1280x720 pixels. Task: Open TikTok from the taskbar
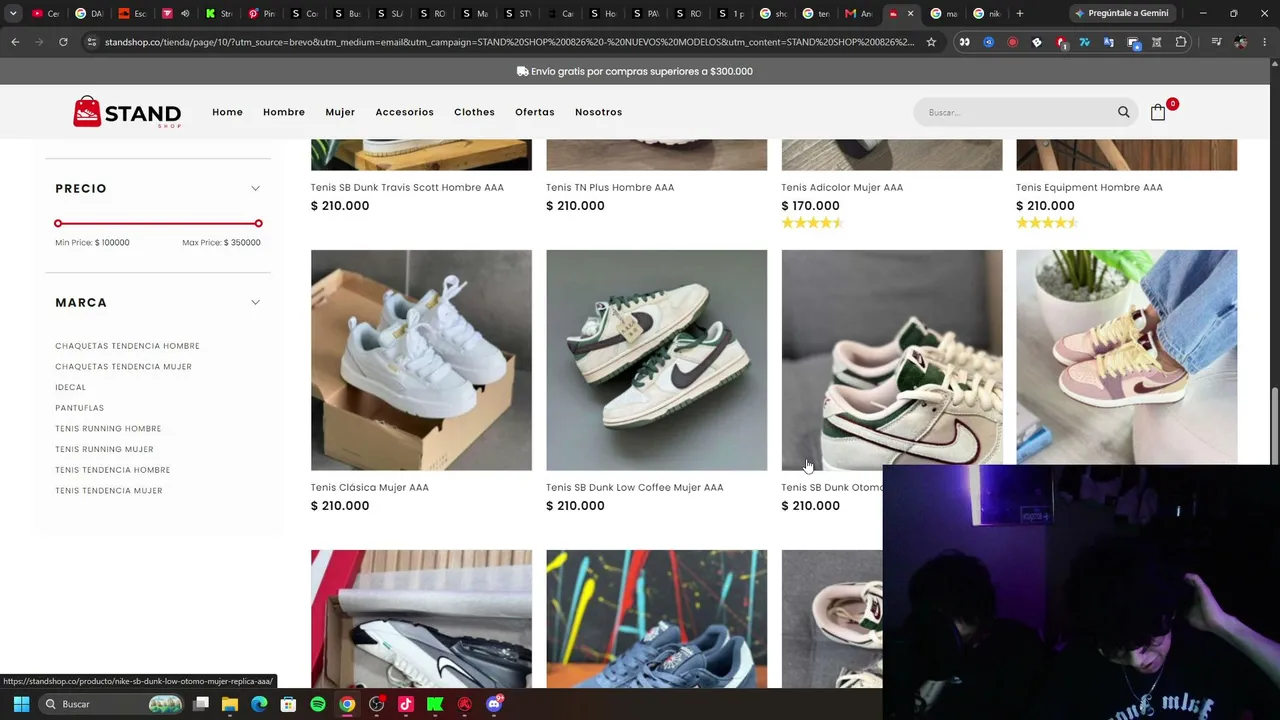click(x=406, y=704)
